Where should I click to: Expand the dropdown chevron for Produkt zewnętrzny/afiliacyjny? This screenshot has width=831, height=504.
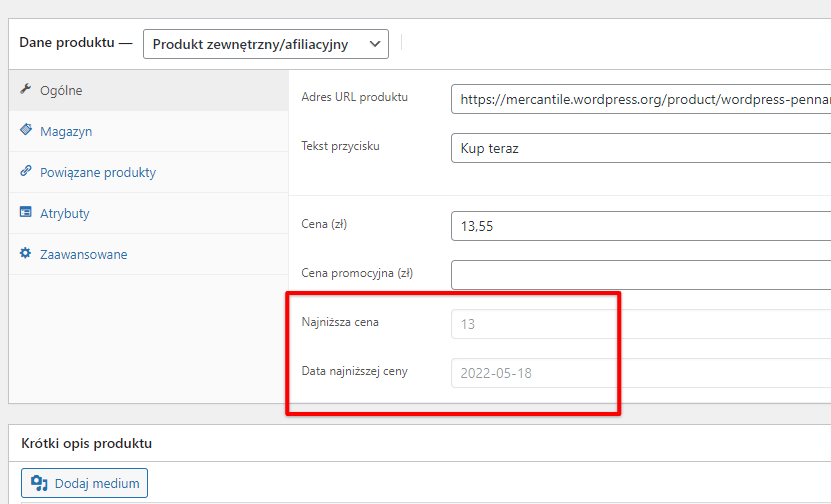375,44
